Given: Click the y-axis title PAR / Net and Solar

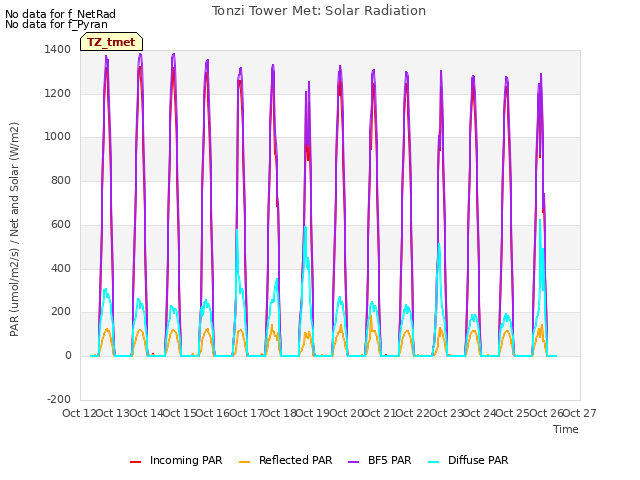Looking at the screenshot, I should click(14, 229).
